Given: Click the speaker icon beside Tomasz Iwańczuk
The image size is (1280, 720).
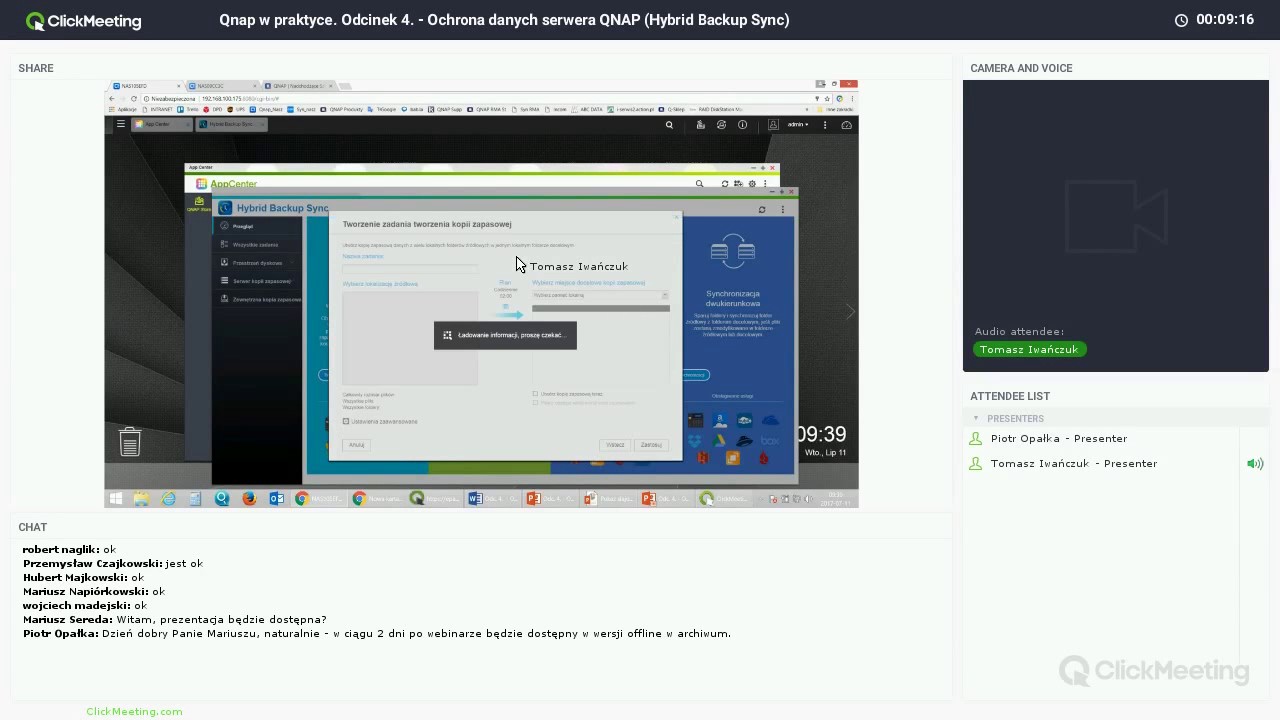Looking at the screenshot, I should pos(1254,463).
